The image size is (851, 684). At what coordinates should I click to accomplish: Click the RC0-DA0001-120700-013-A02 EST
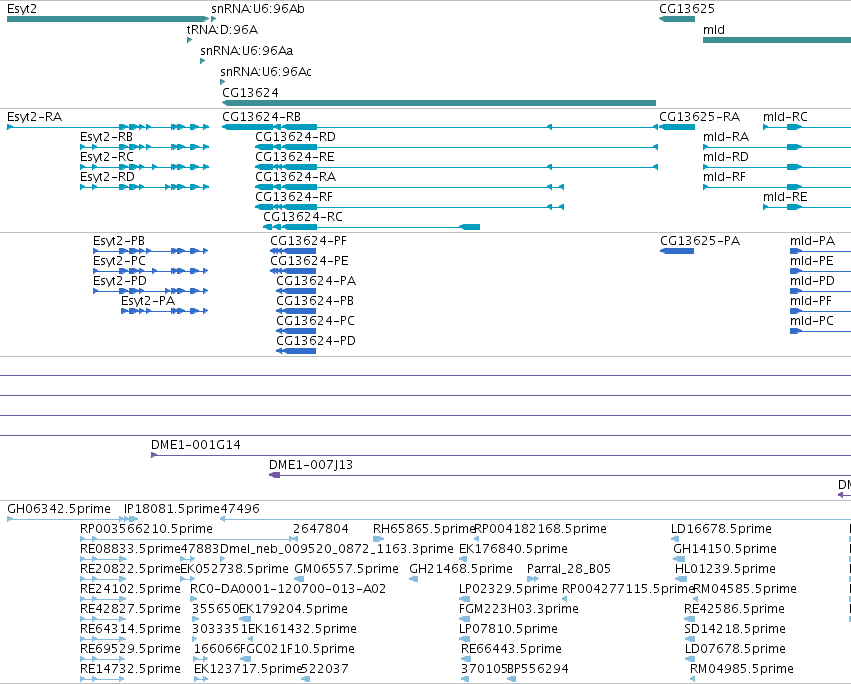coord(194,599)
